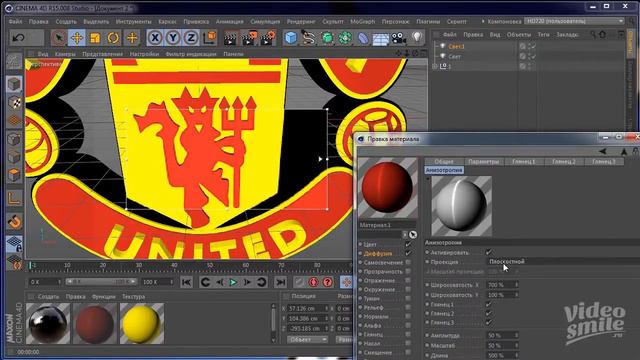Toggle the Диффузия channel checkbox
Image resolution: width=640 pixels, height=360 pixels.
408,253
